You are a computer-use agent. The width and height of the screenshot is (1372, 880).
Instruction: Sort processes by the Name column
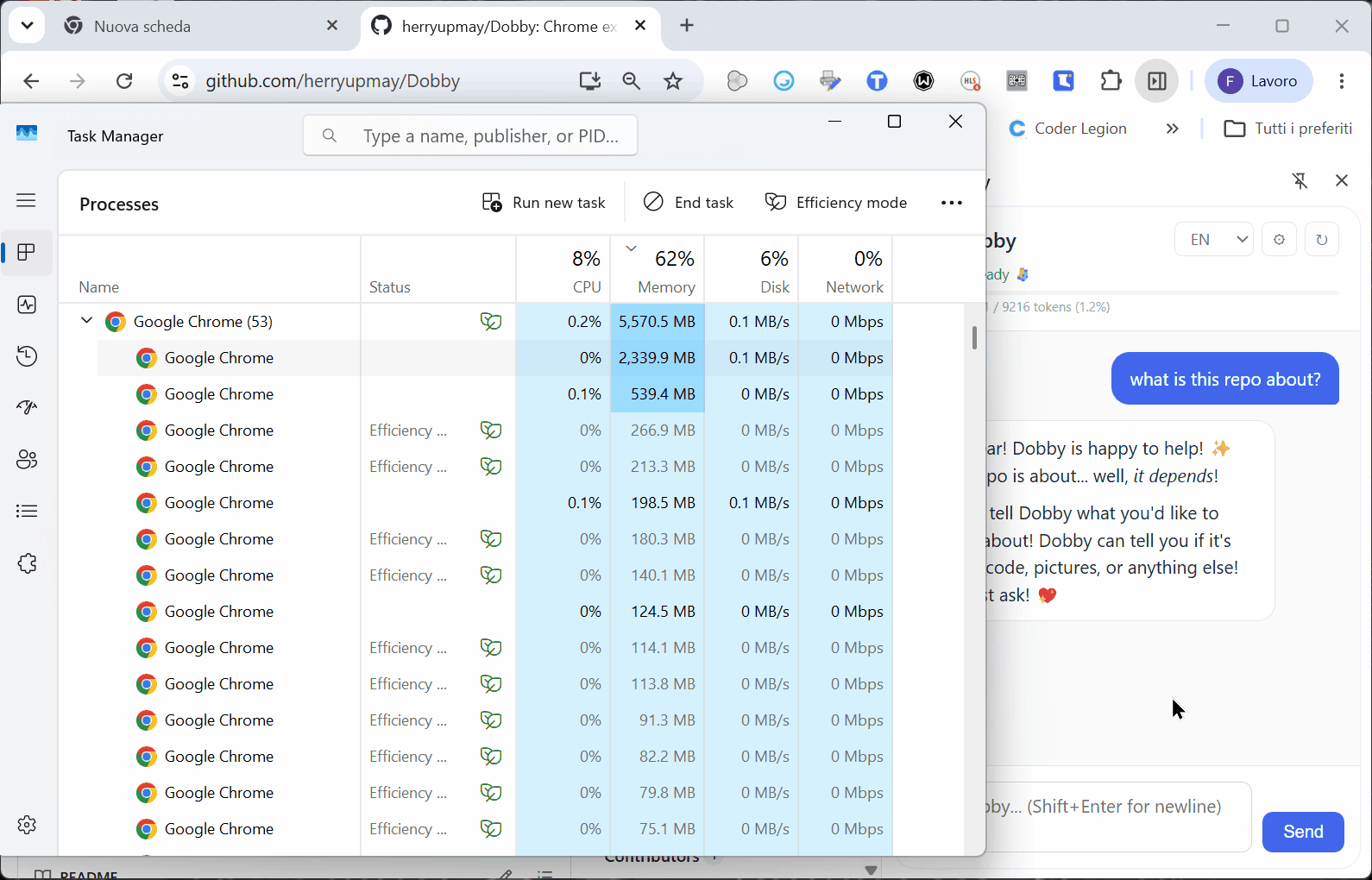click(210, 270)
